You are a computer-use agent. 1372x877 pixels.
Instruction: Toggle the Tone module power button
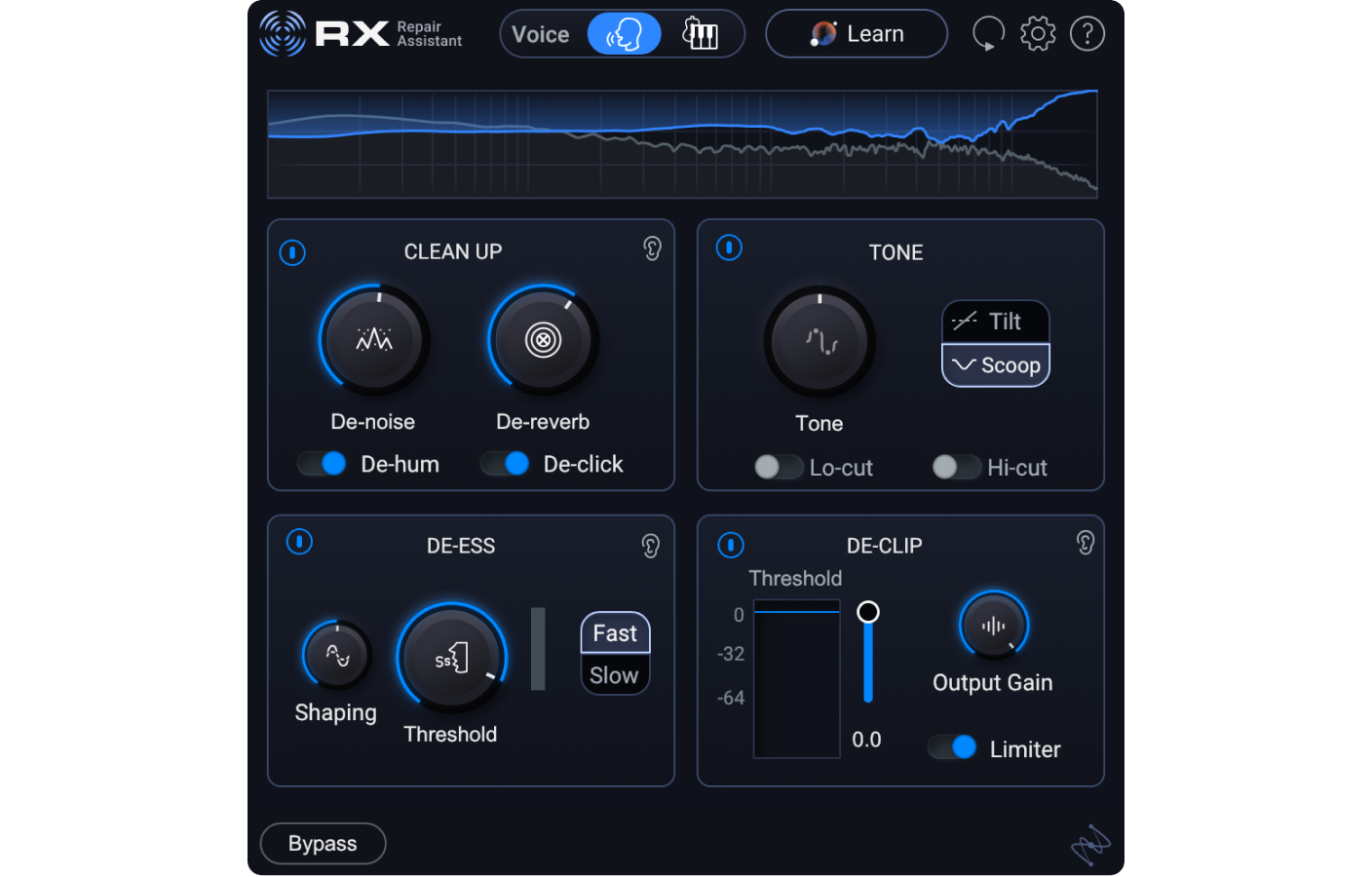click(x=730, y=248)
